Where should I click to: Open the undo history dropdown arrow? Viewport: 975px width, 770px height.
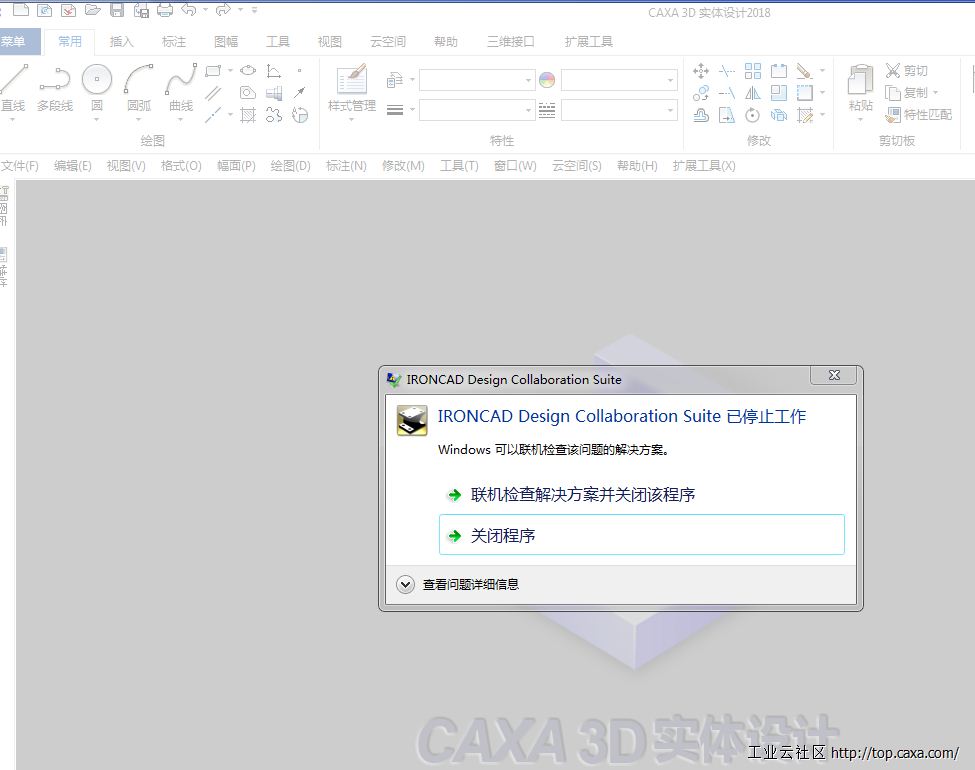point(205,9)
